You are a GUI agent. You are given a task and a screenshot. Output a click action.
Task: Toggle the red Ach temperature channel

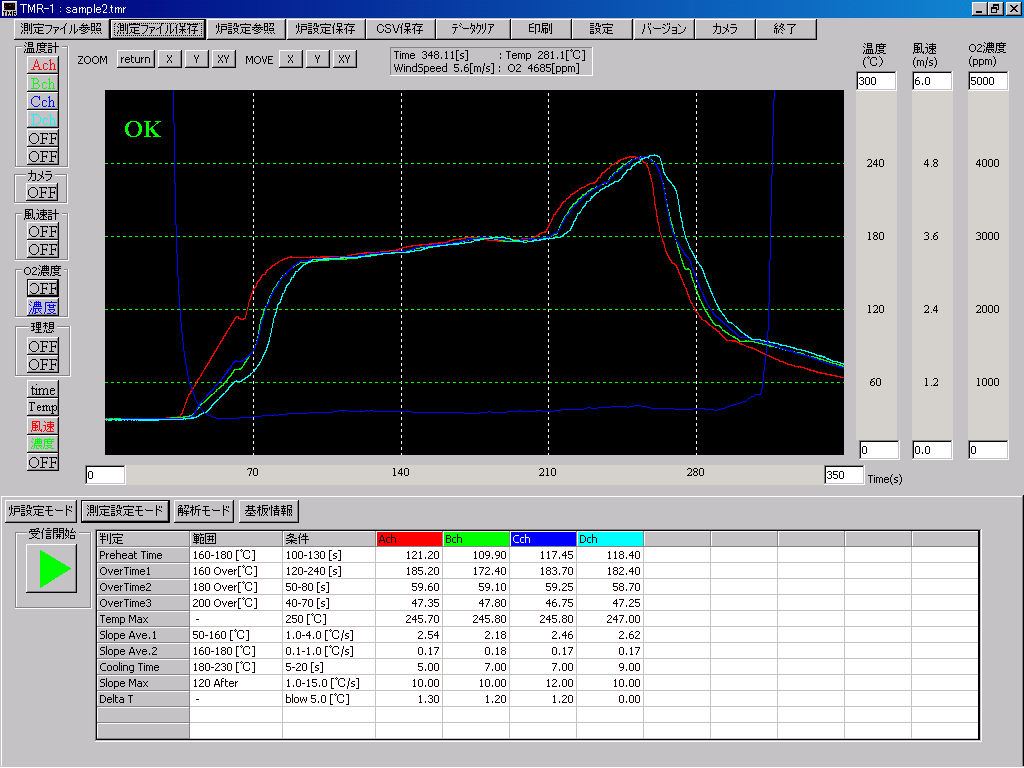43,65
